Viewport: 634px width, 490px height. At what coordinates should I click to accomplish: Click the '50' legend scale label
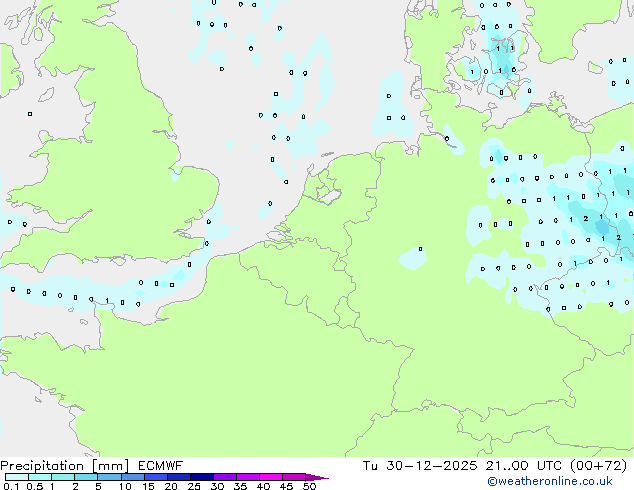310,486
